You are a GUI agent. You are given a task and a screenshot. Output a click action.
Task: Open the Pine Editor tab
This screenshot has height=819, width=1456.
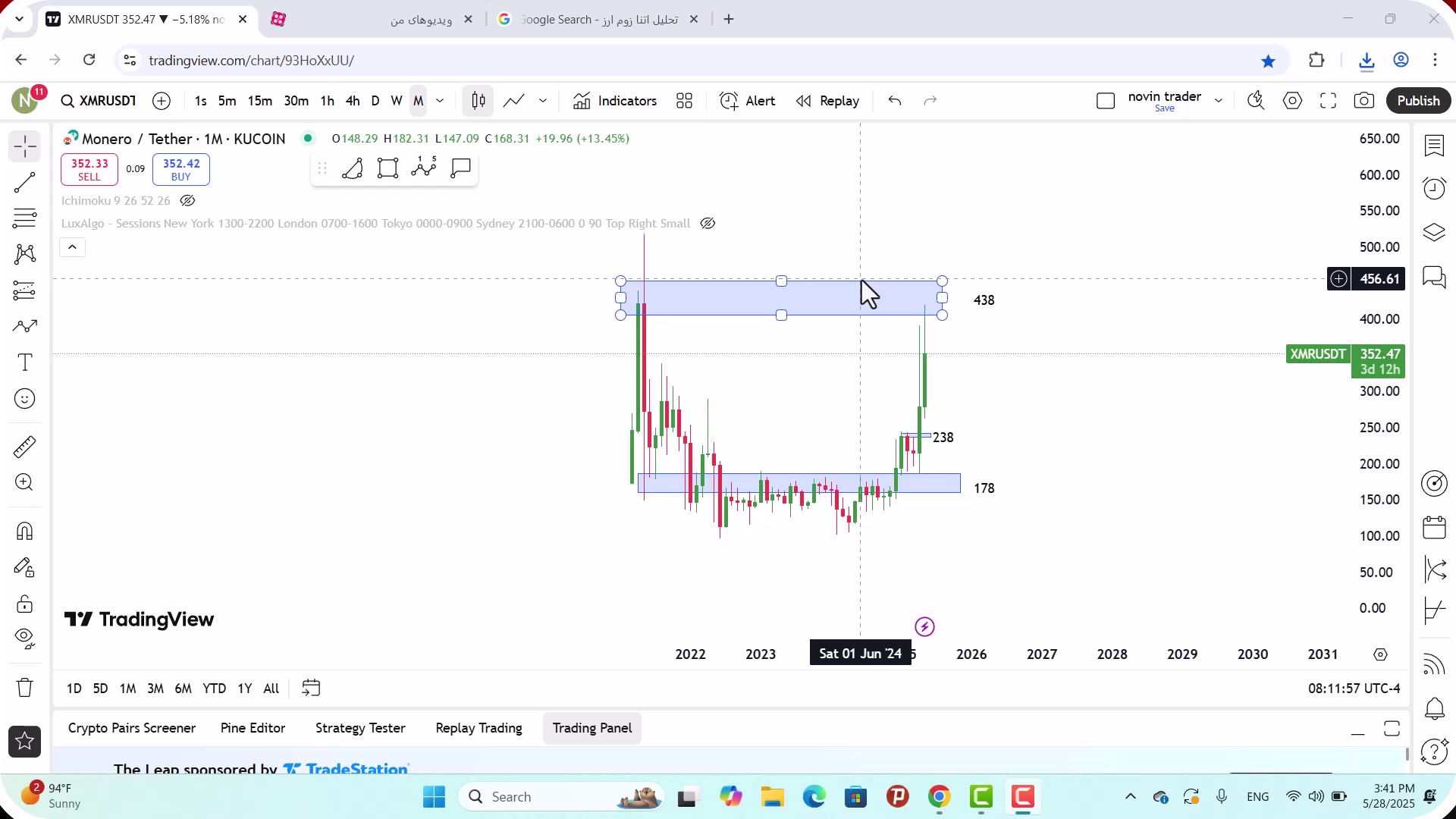253,728
